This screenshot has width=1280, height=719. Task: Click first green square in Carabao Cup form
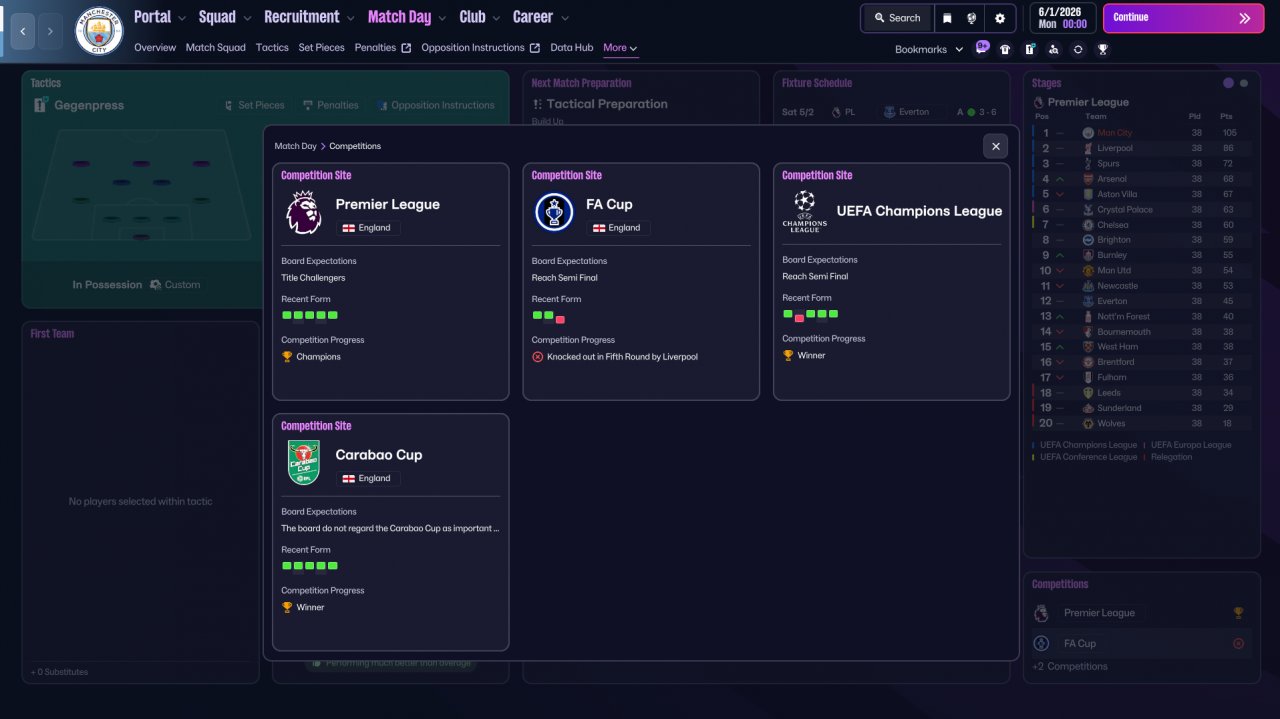click(287, 565)
